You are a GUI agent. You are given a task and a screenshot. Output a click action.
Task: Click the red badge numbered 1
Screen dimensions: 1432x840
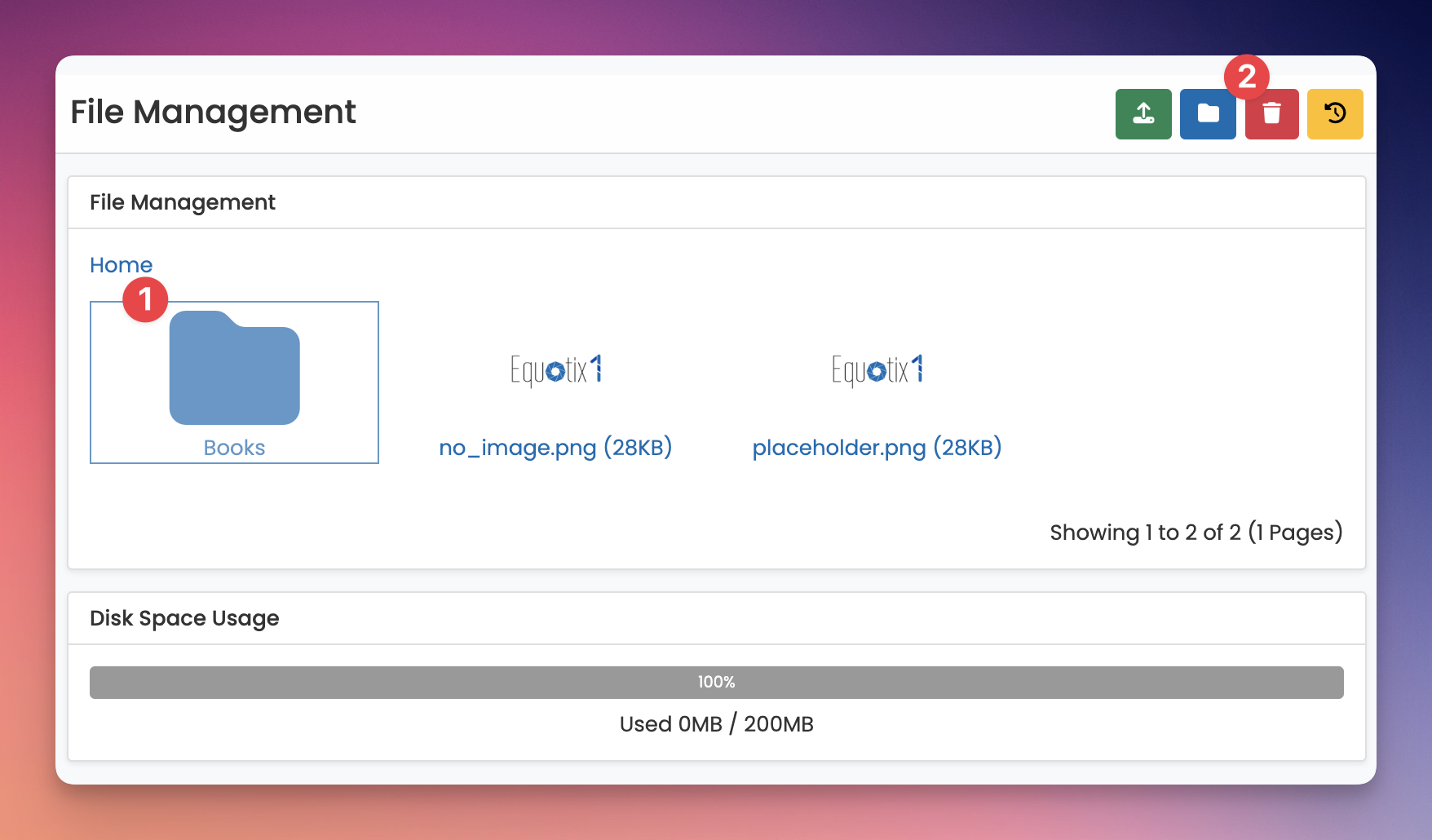pos(145,300)
